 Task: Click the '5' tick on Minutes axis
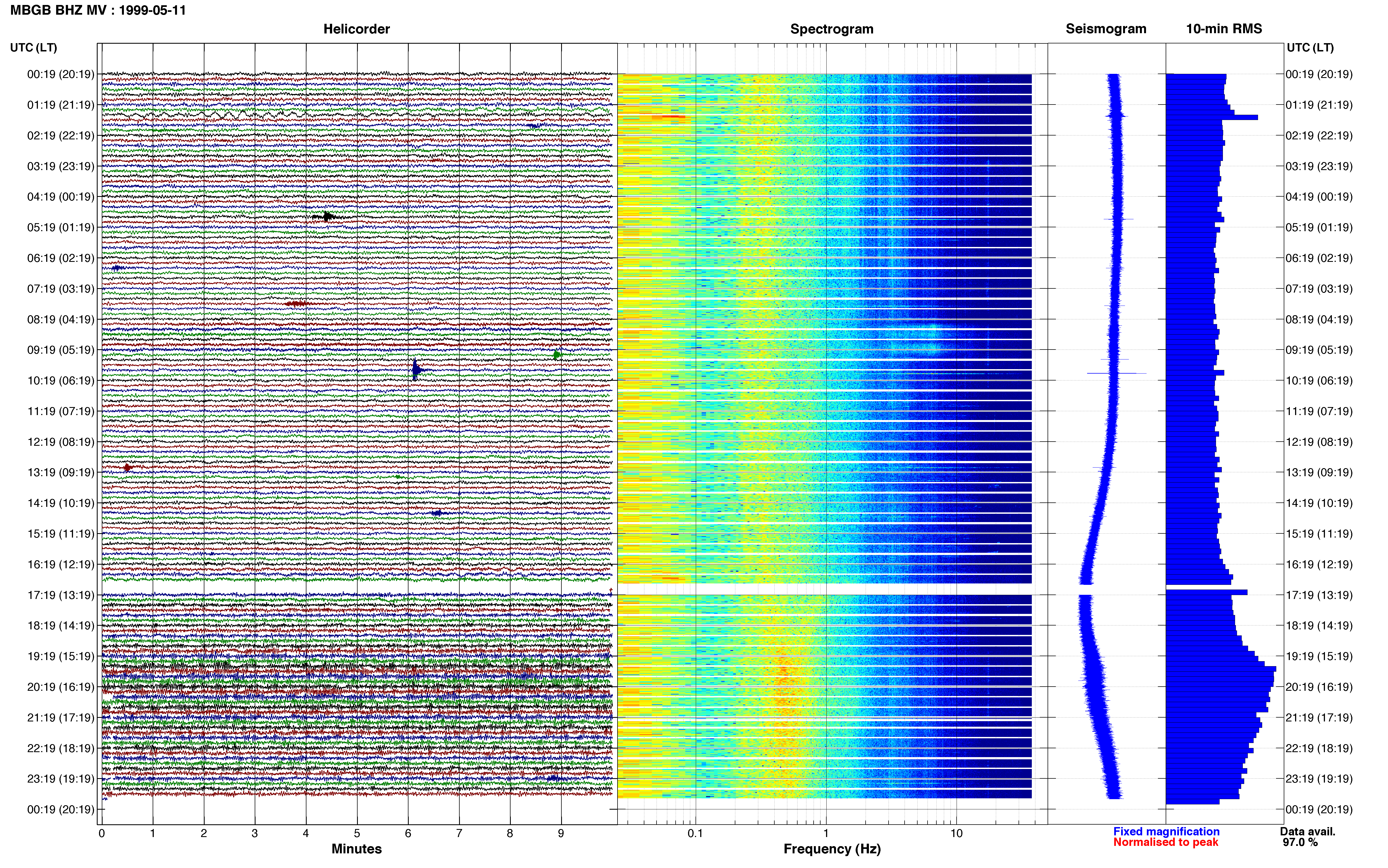pos(357,833)
